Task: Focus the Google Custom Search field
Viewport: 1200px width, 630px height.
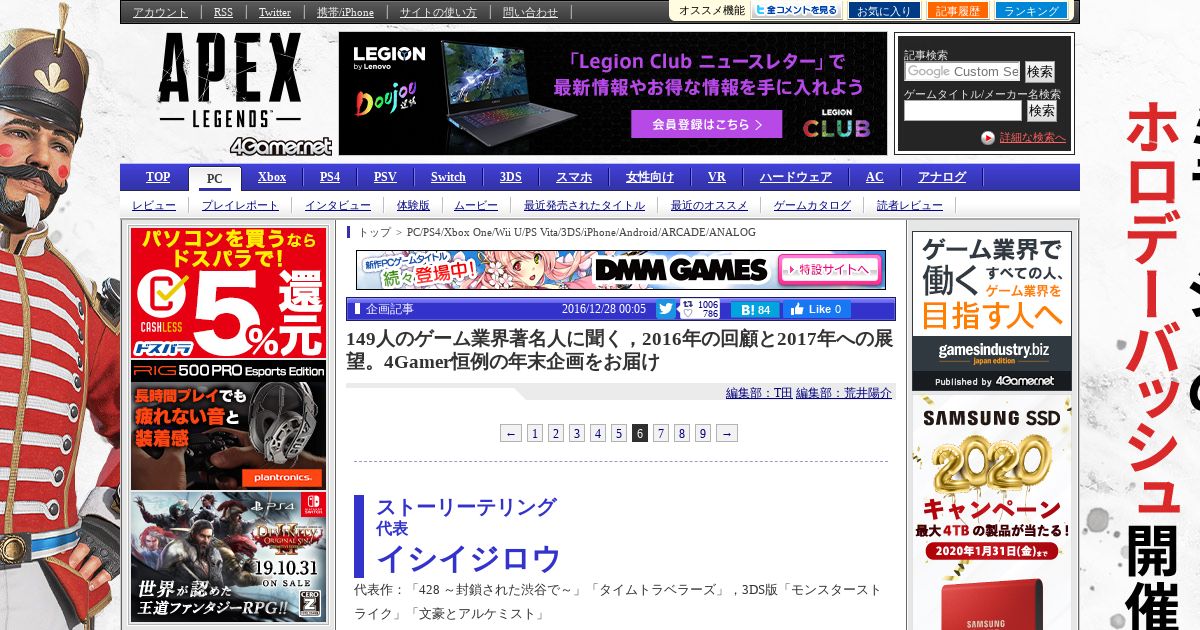Action: coord(962,71)
